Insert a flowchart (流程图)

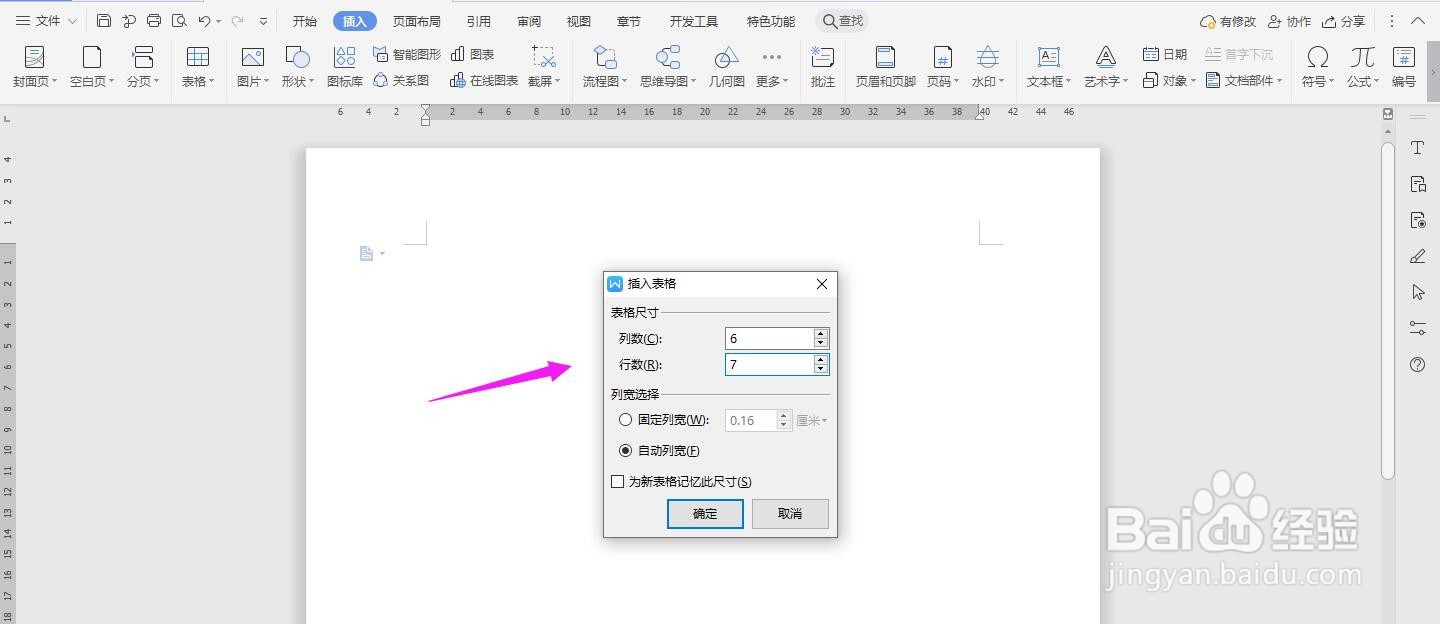(x=605, y=67)
